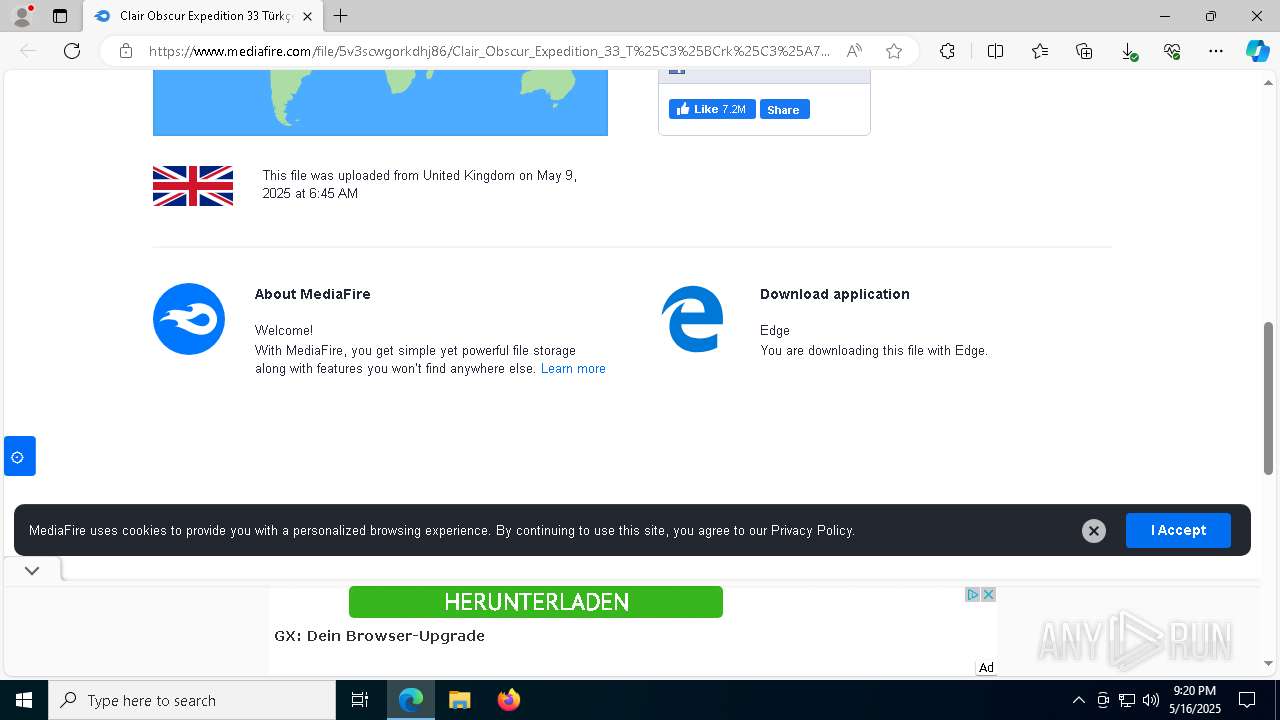
Task: Follow the Learn more link
Action: point(573,368)
